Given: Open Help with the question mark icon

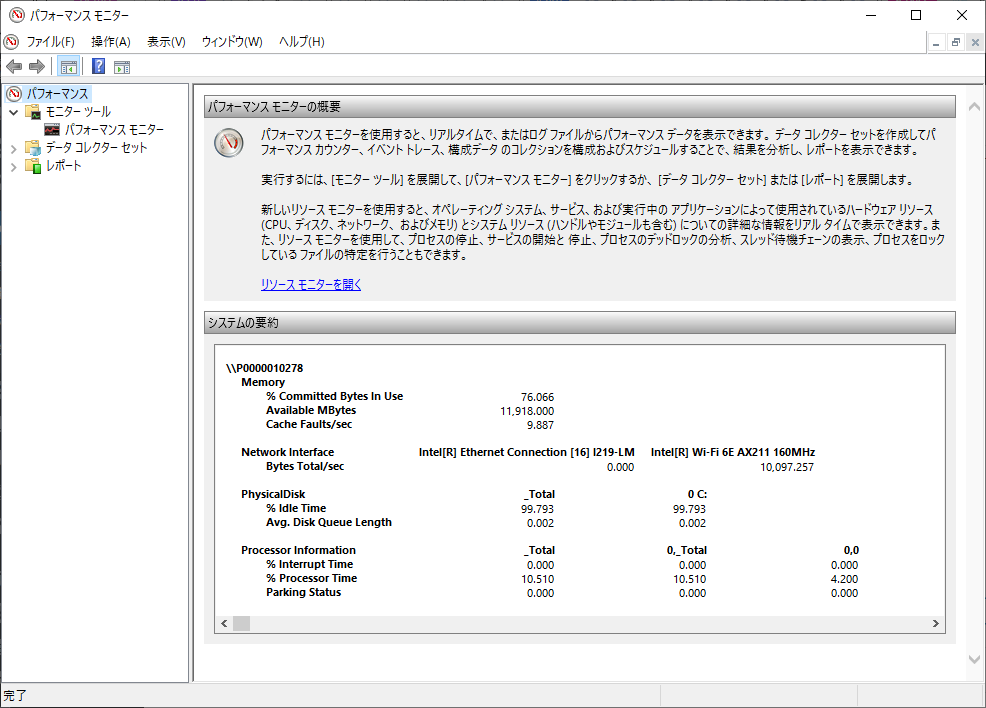Looking at the screenshot, I should [99, 67].
